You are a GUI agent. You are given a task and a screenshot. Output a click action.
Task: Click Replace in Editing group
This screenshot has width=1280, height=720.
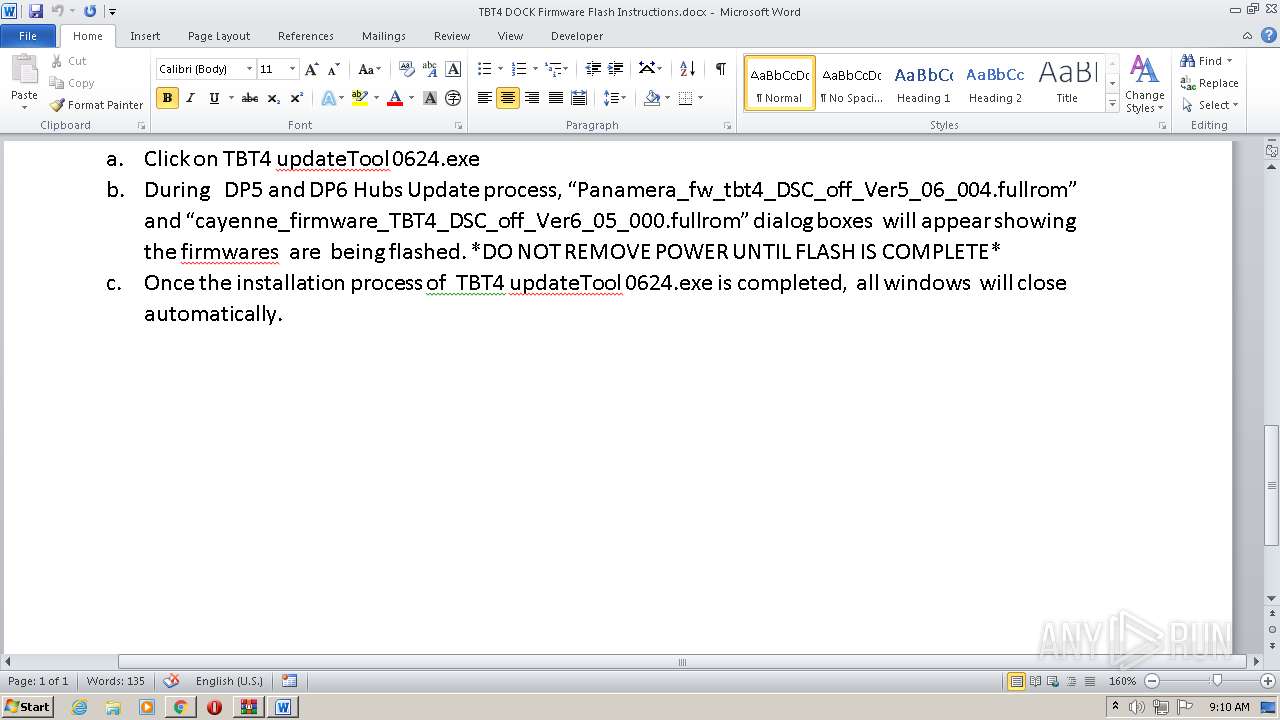(1209, 83)
